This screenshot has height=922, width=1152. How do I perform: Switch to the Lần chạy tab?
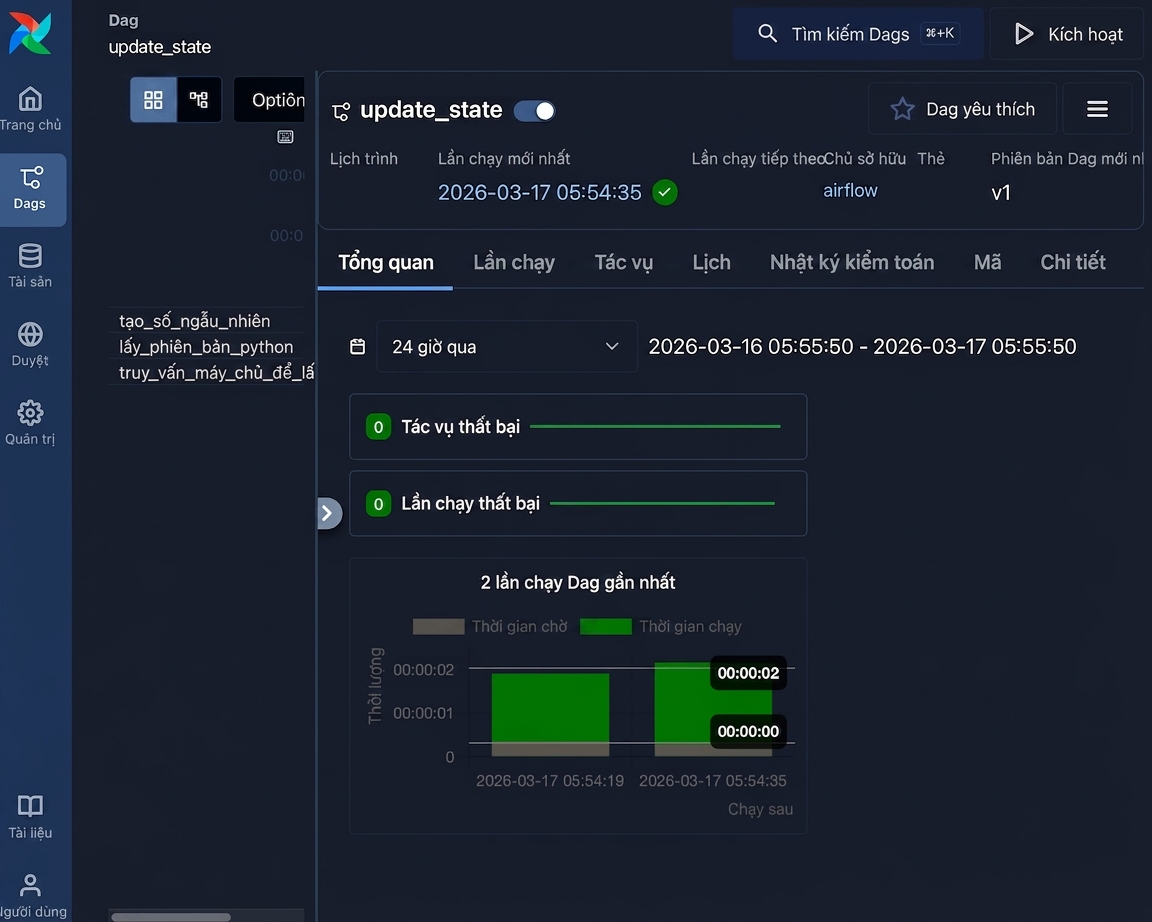[x=514, y=262]
